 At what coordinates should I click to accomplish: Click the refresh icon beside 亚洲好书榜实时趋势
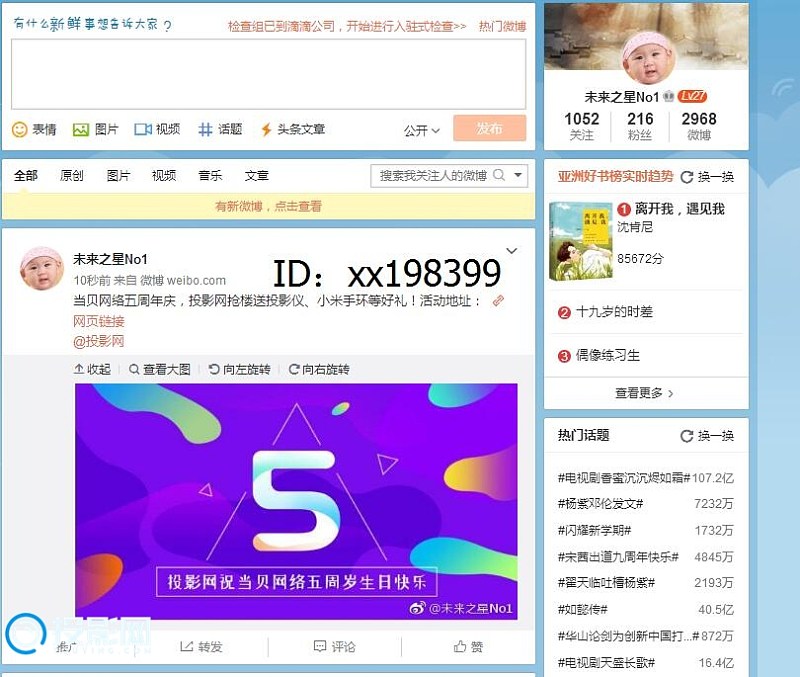pyautogui.click(x=687, y=177)
